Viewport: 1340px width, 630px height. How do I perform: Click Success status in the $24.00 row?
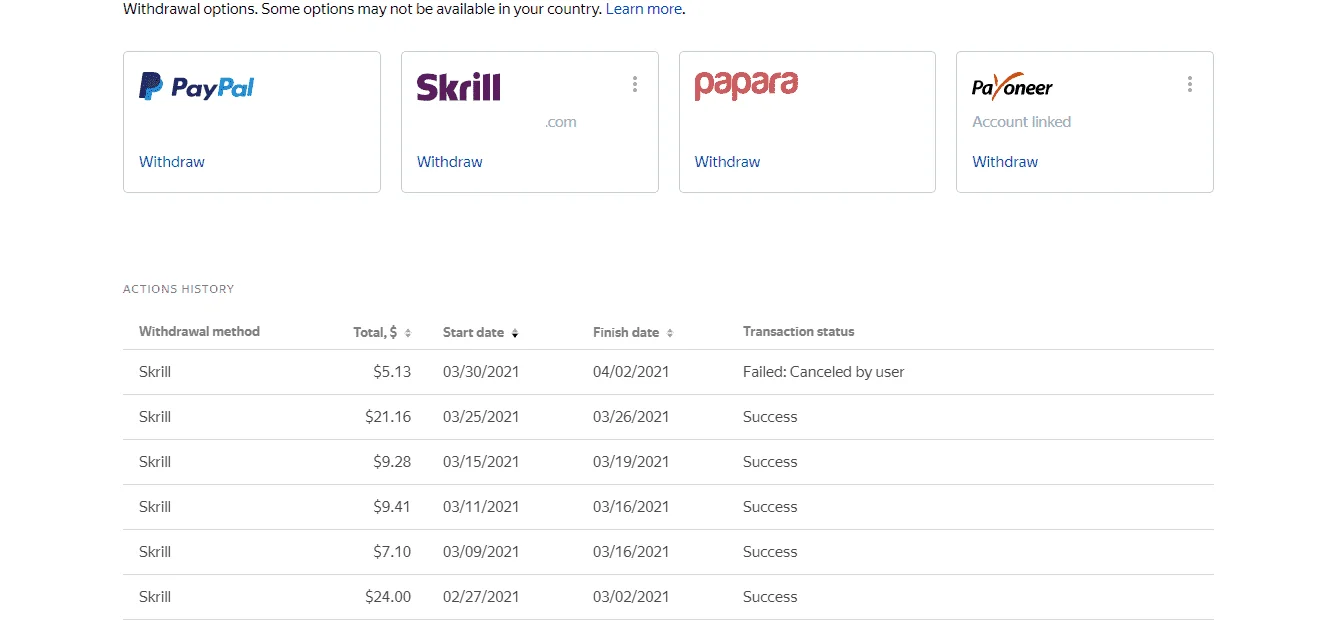click(770, 597)
